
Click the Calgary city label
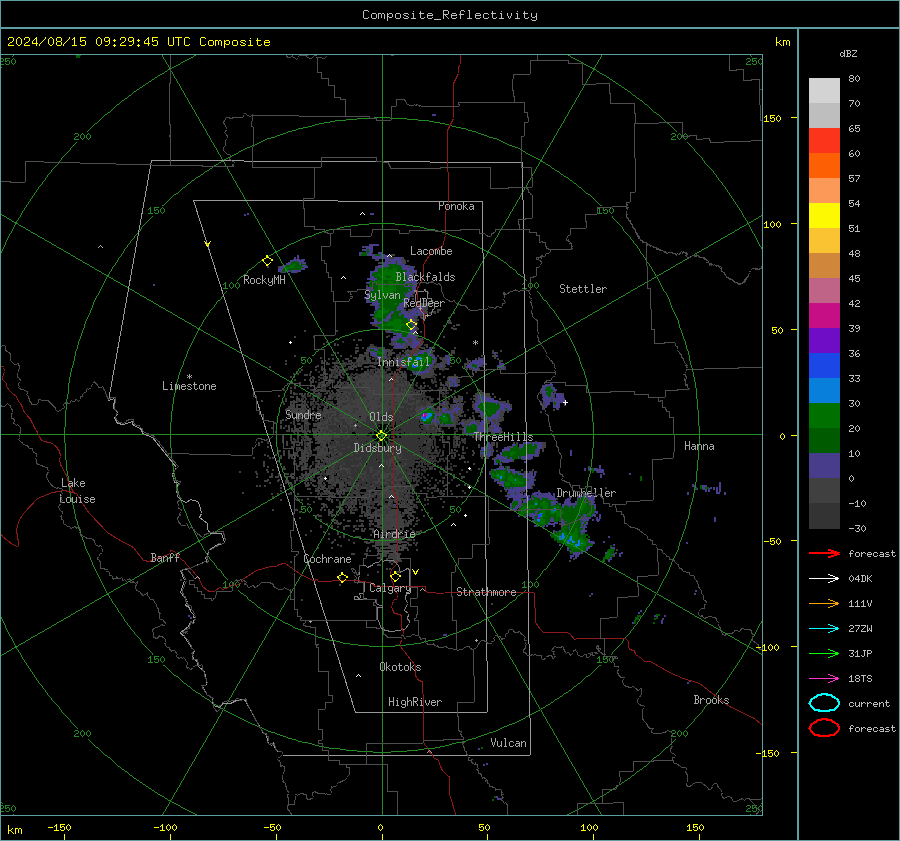click(390, 588)
